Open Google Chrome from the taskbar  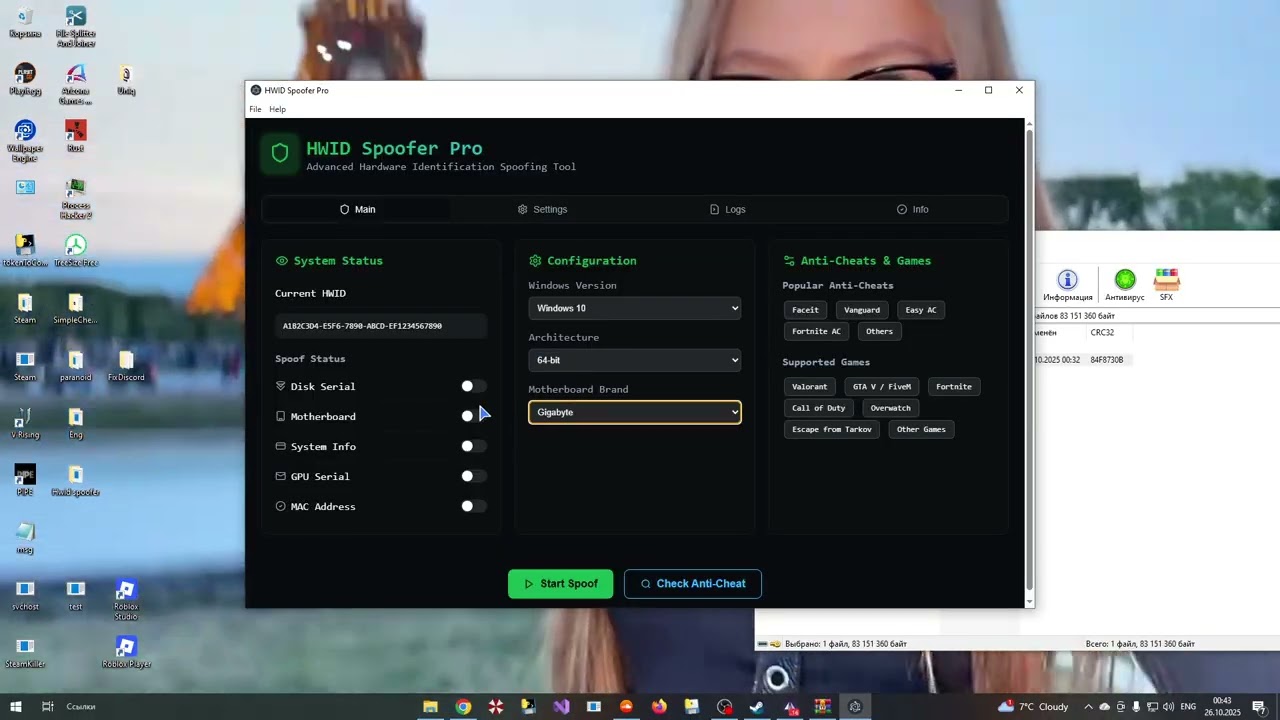click(463, 707)
